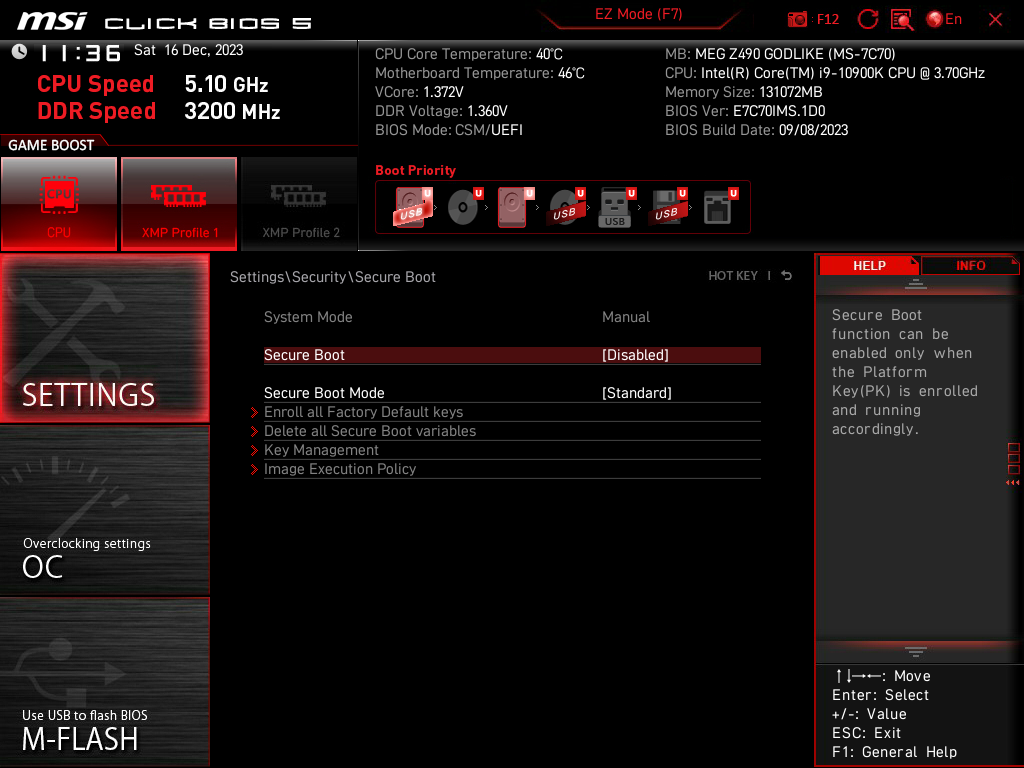
Task: Select the USB key boot device icon
Action: (x=616, y=207)
